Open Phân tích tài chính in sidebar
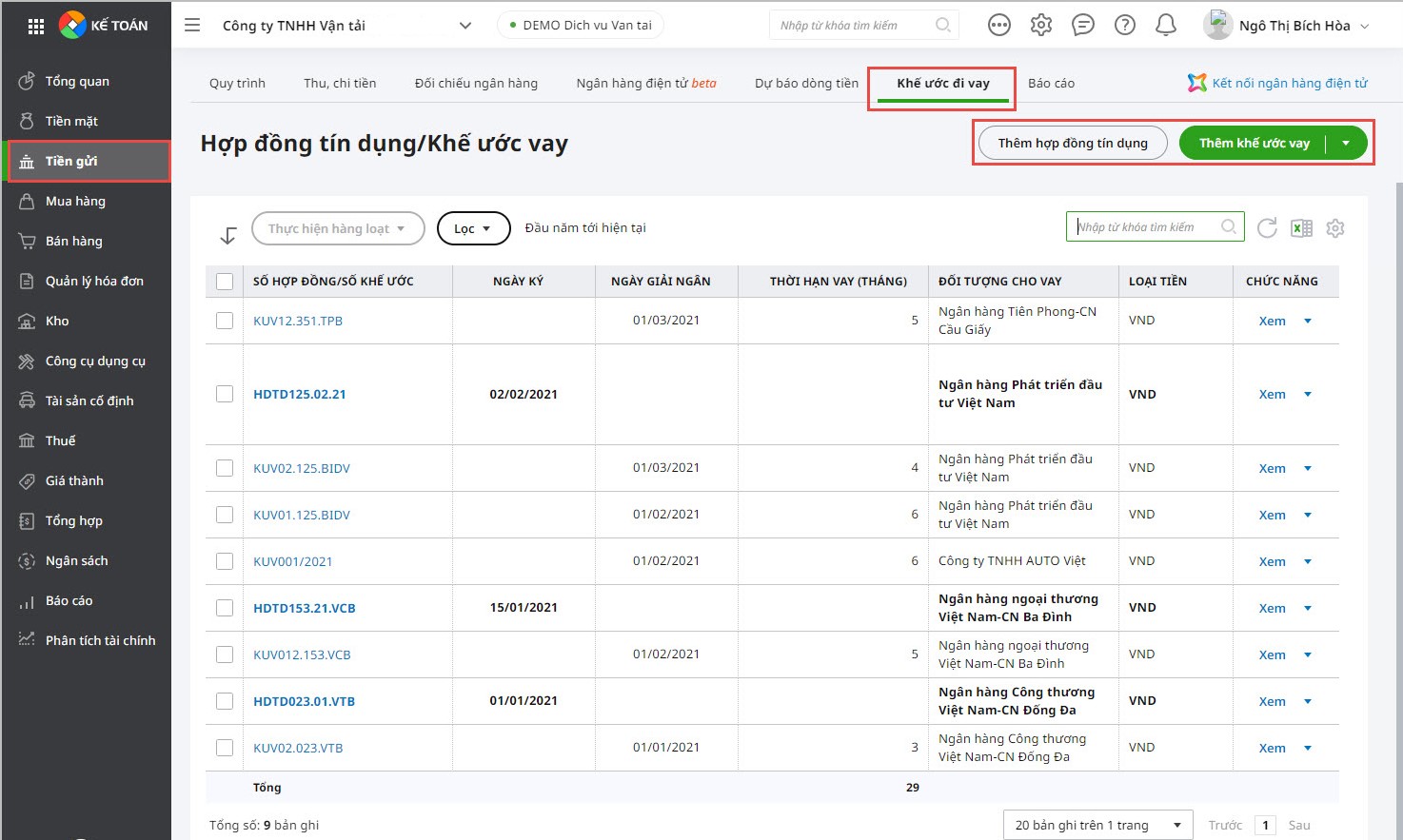 (x=86, y=640)
